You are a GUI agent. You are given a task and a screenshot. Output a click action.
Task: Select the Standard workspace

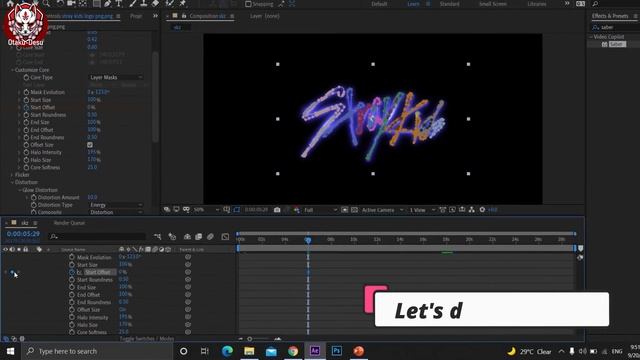click(x=449, y=4)
